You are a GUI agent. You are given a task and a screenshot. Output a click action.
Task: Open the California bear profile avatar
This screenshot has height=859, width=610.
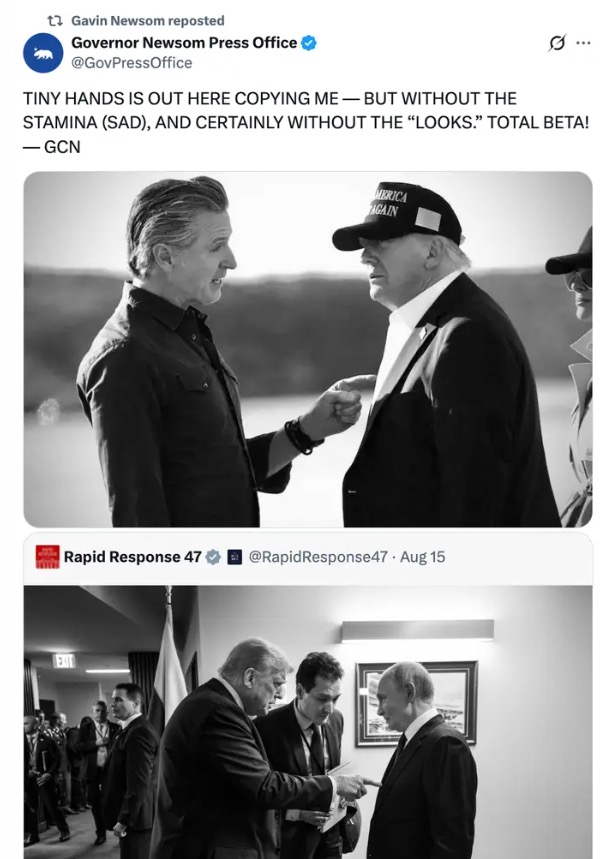[43, 53]
